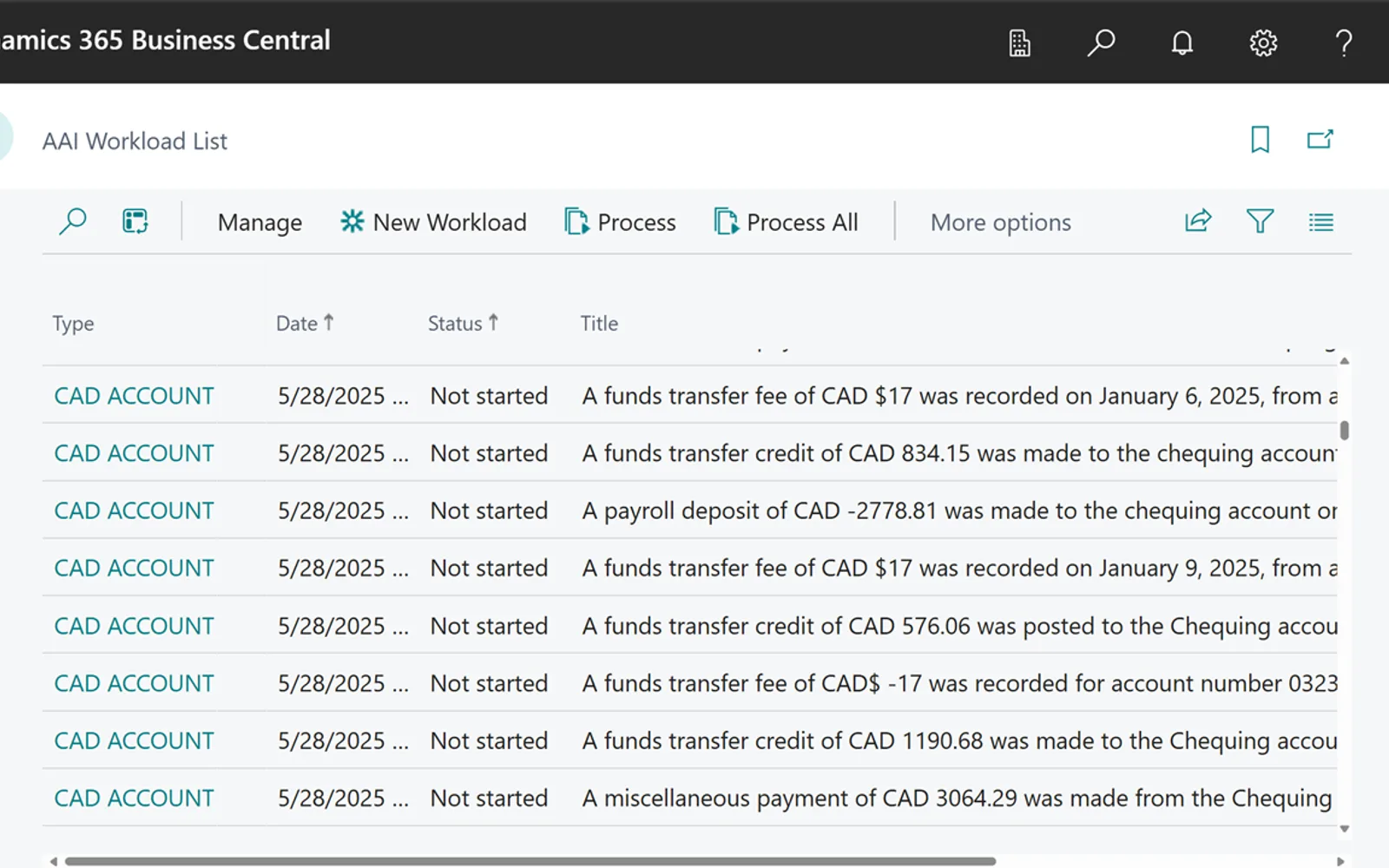This screenshot has width=1389, height=868.
Task: Run the Process All action
Action: click(786, 222)
